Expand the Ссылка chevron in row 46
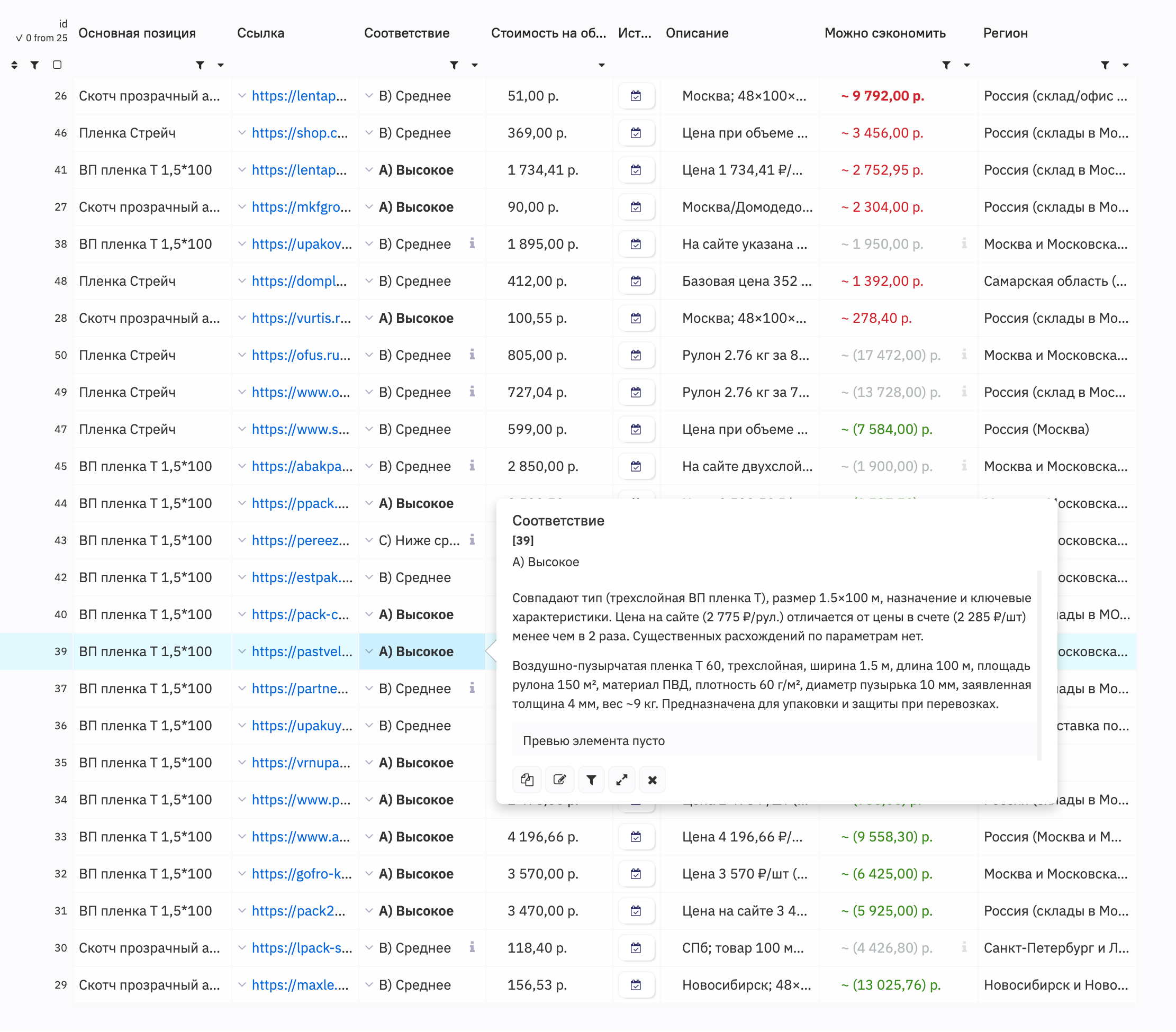The width and height of the screenshot is (1176, 1032). (242, 133)
